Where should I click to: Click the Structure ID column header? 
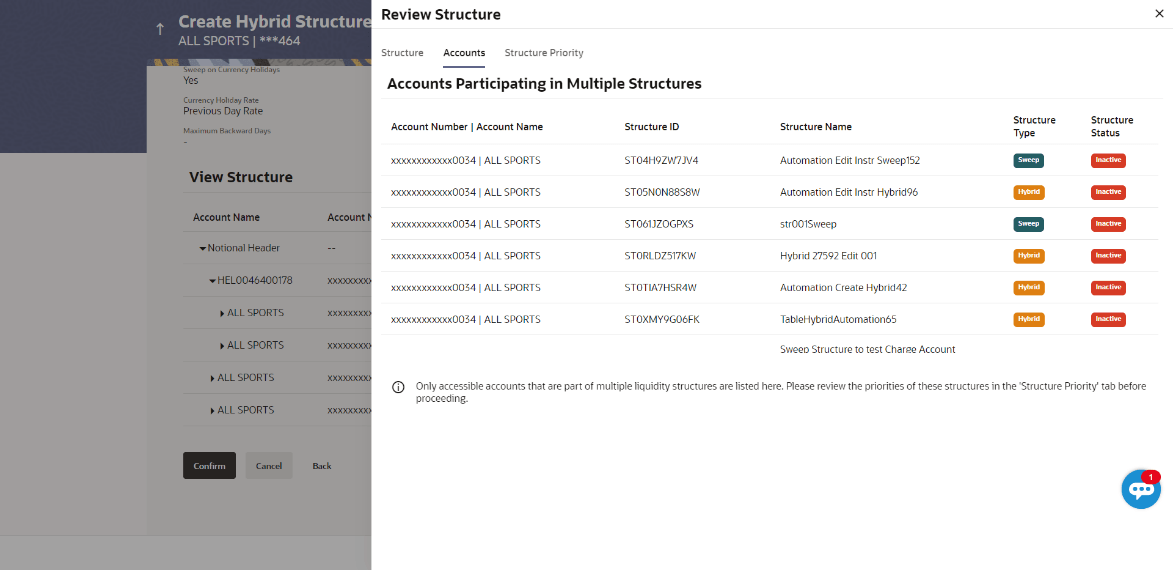[651, 127]
